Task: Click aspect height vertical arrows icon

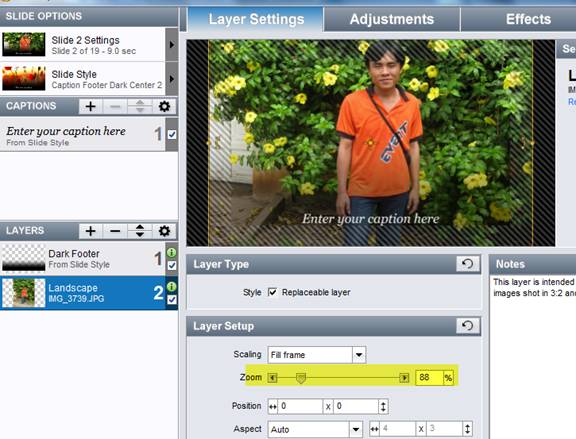Action: coord(467,429)
